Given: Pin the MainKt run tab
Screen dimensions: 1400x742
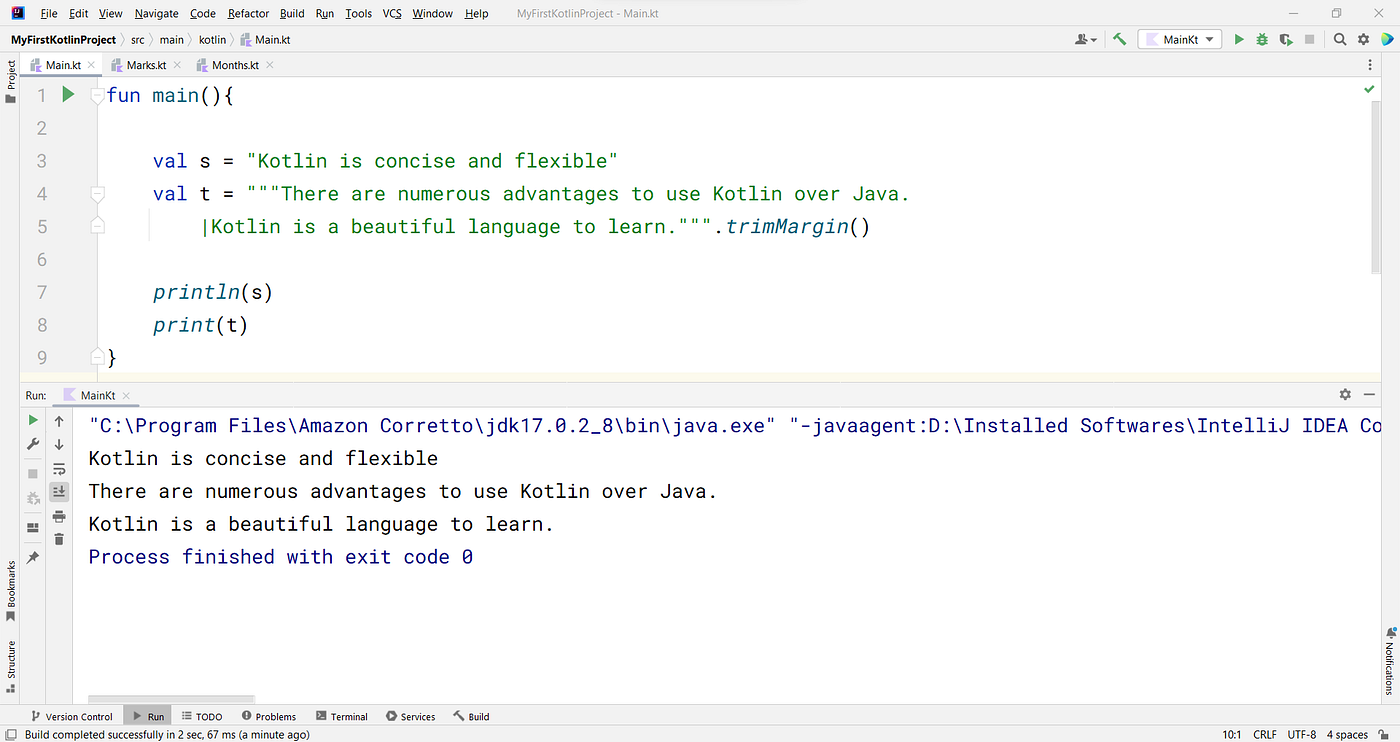Looking at the screenshot, I should pyautogui.click(x=33, y=558).
